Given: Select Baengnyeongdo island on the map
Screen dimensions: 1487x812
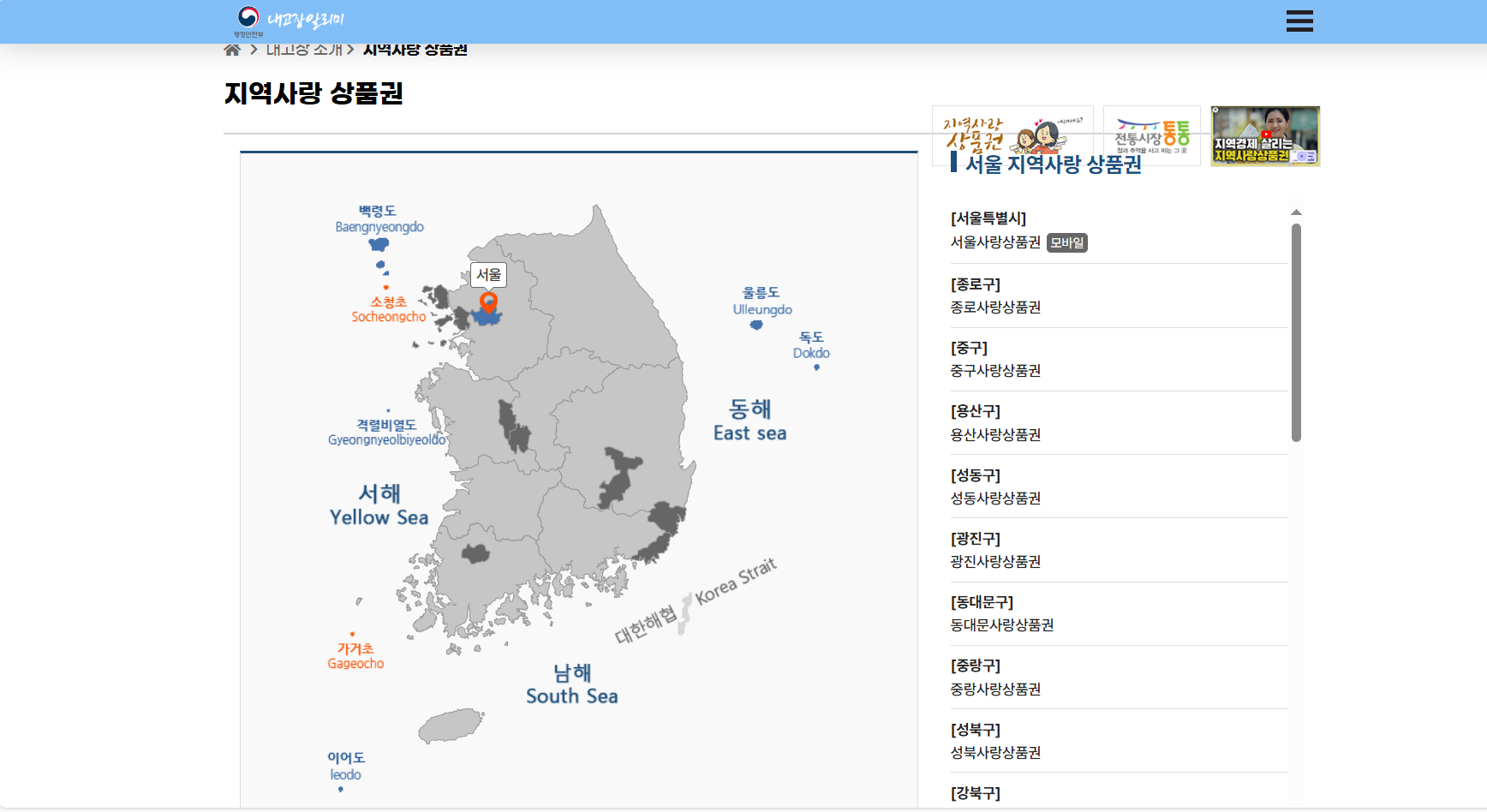Looking at the screenshot, I should click(379, 244).
